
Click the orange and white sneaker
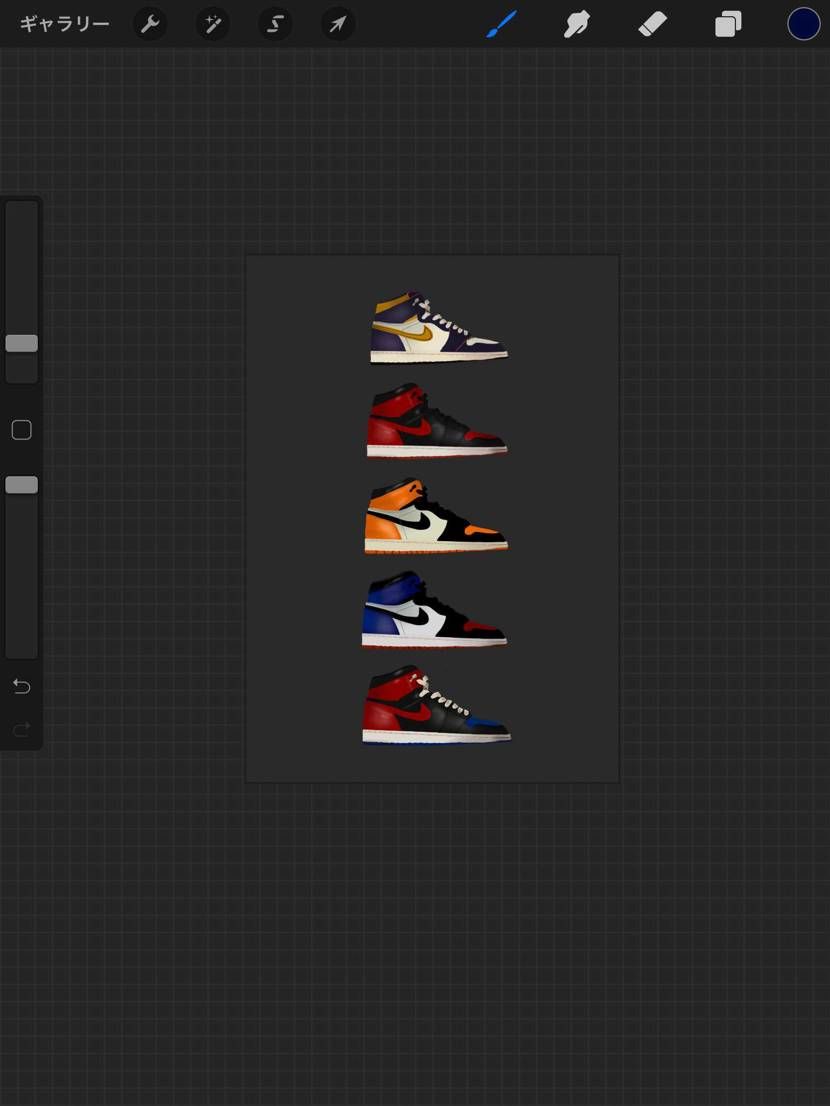(436, 516)
